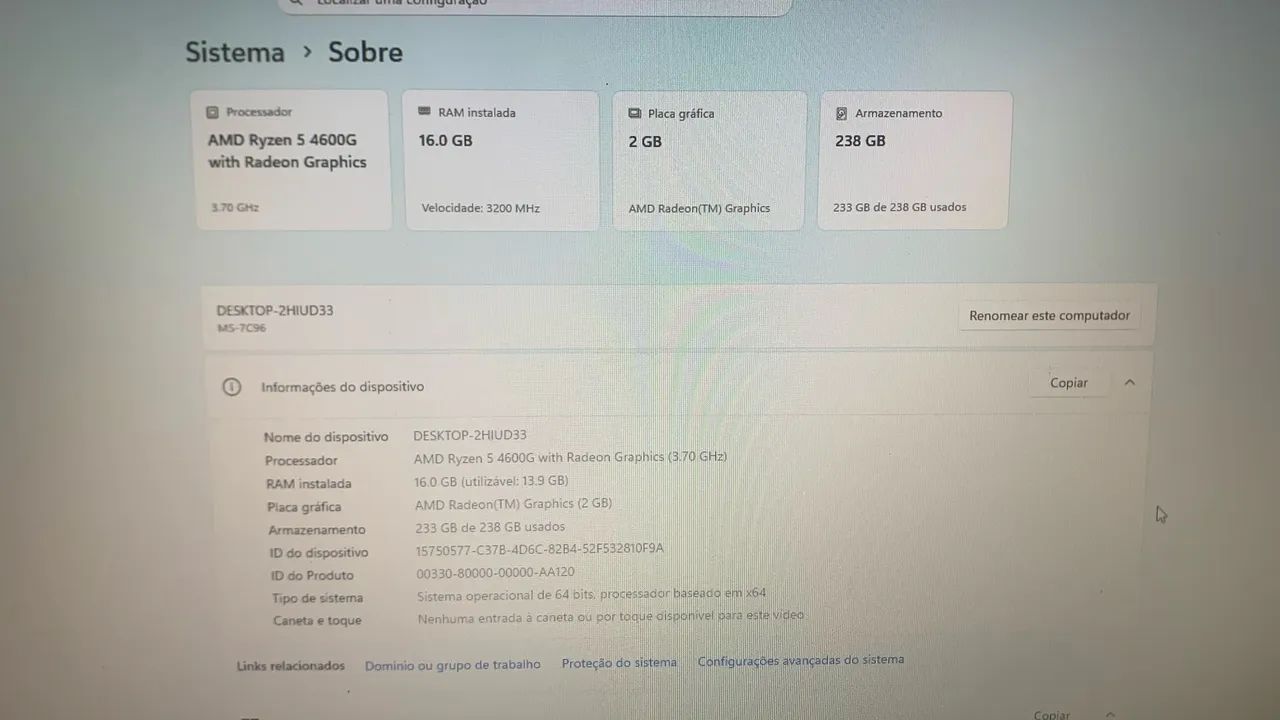Open Configurações avançadas do sistema link
Screen dimensions: 1280x720
click(800, 660)
